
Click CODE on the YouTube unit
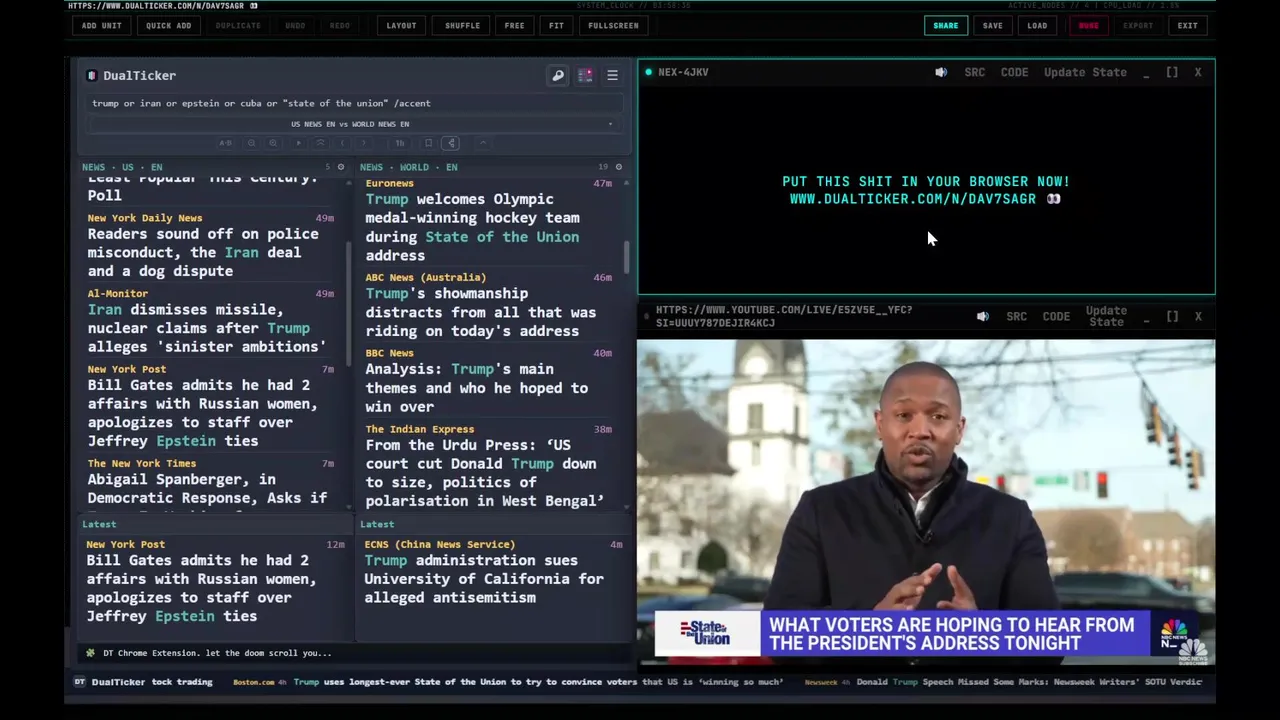pos(1056,316)
